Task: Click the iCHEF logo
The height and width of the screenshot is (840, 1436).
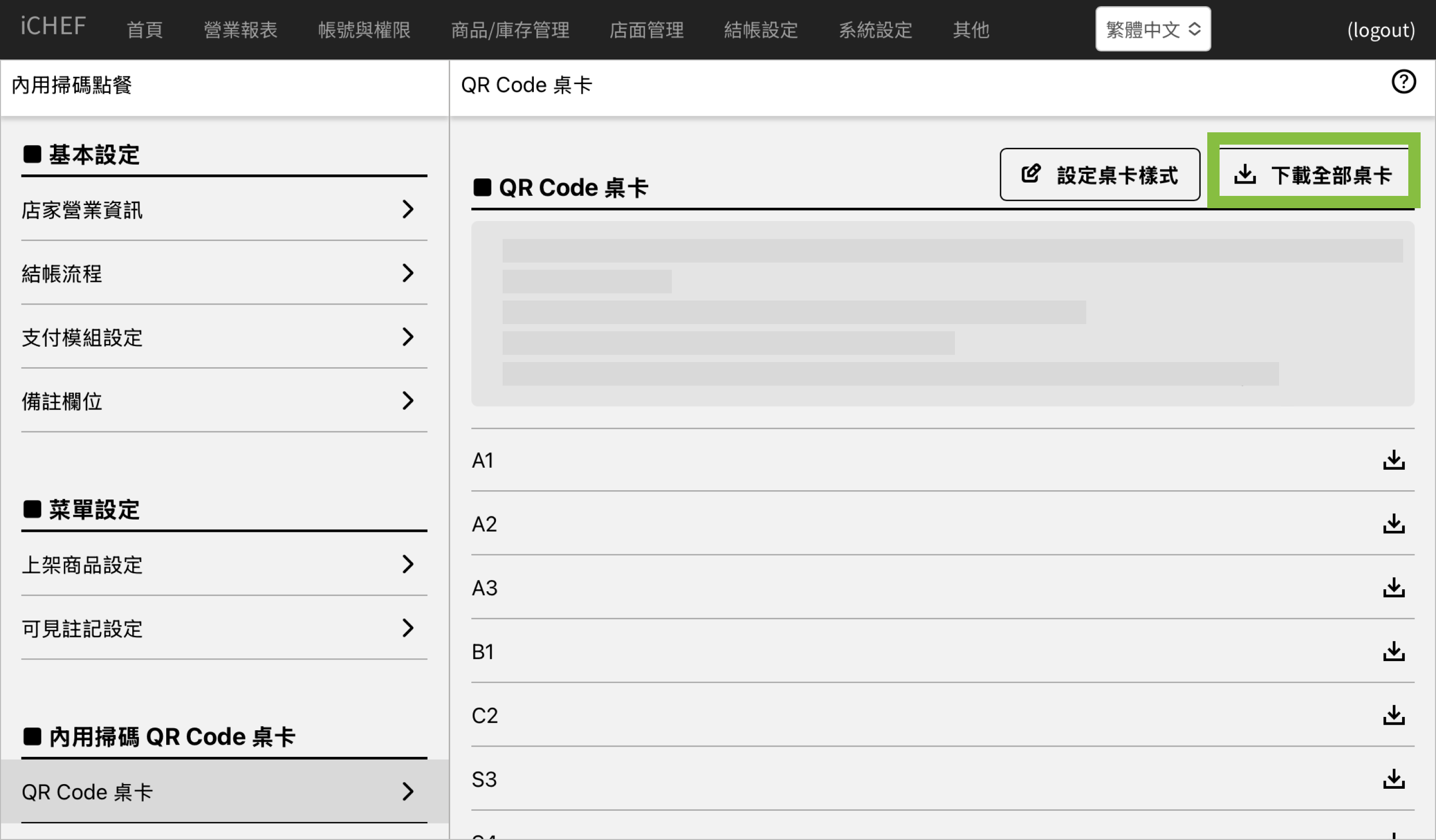Action: point(53,27)
